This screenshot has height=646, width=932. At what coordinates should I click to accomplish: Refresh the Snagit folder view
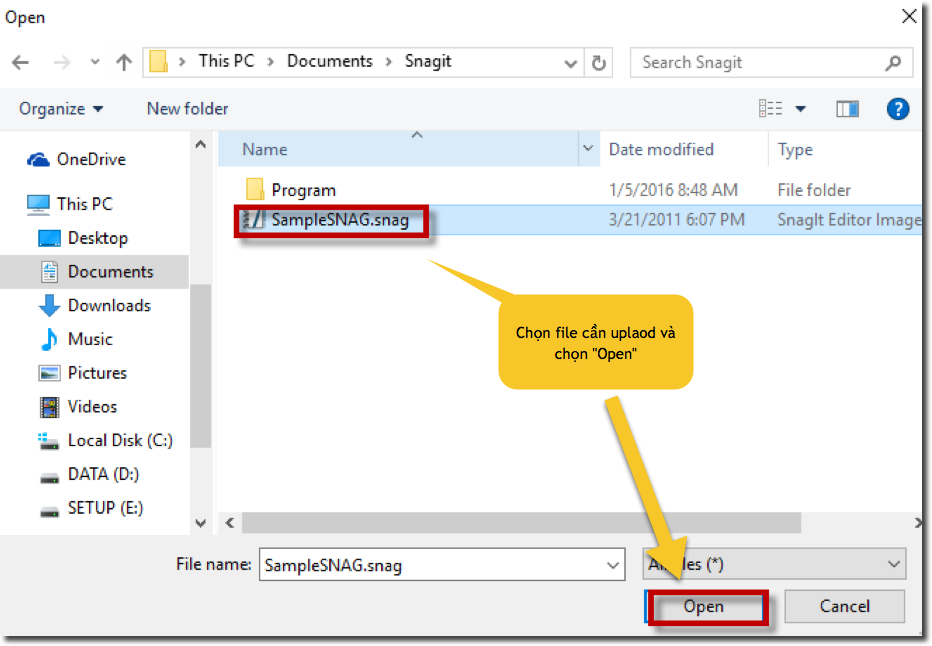(599, 62)
